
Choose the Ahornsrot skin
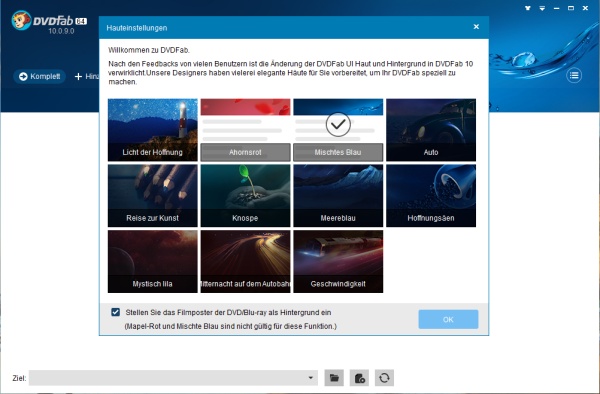245,130
